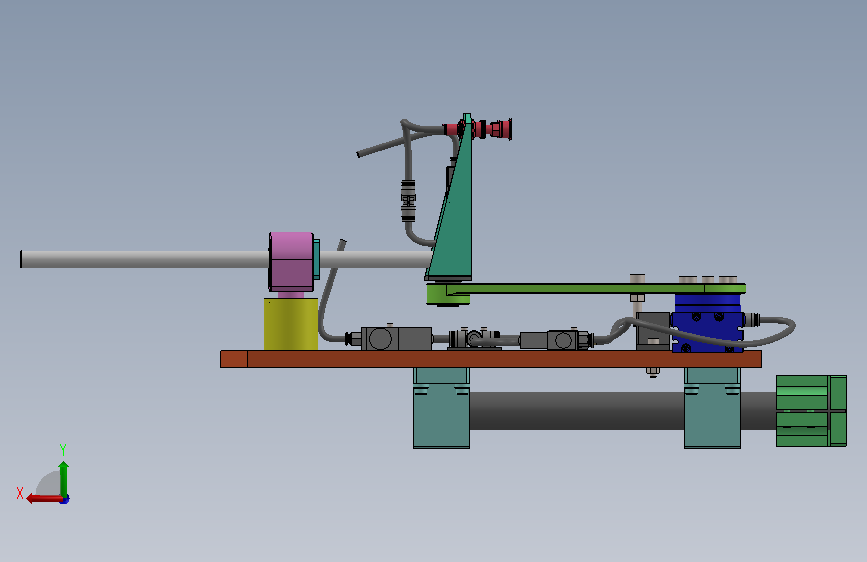Screen dimensions: 867x562
Task: Select the long grey shaft on the left
Action: pos(144,259)
